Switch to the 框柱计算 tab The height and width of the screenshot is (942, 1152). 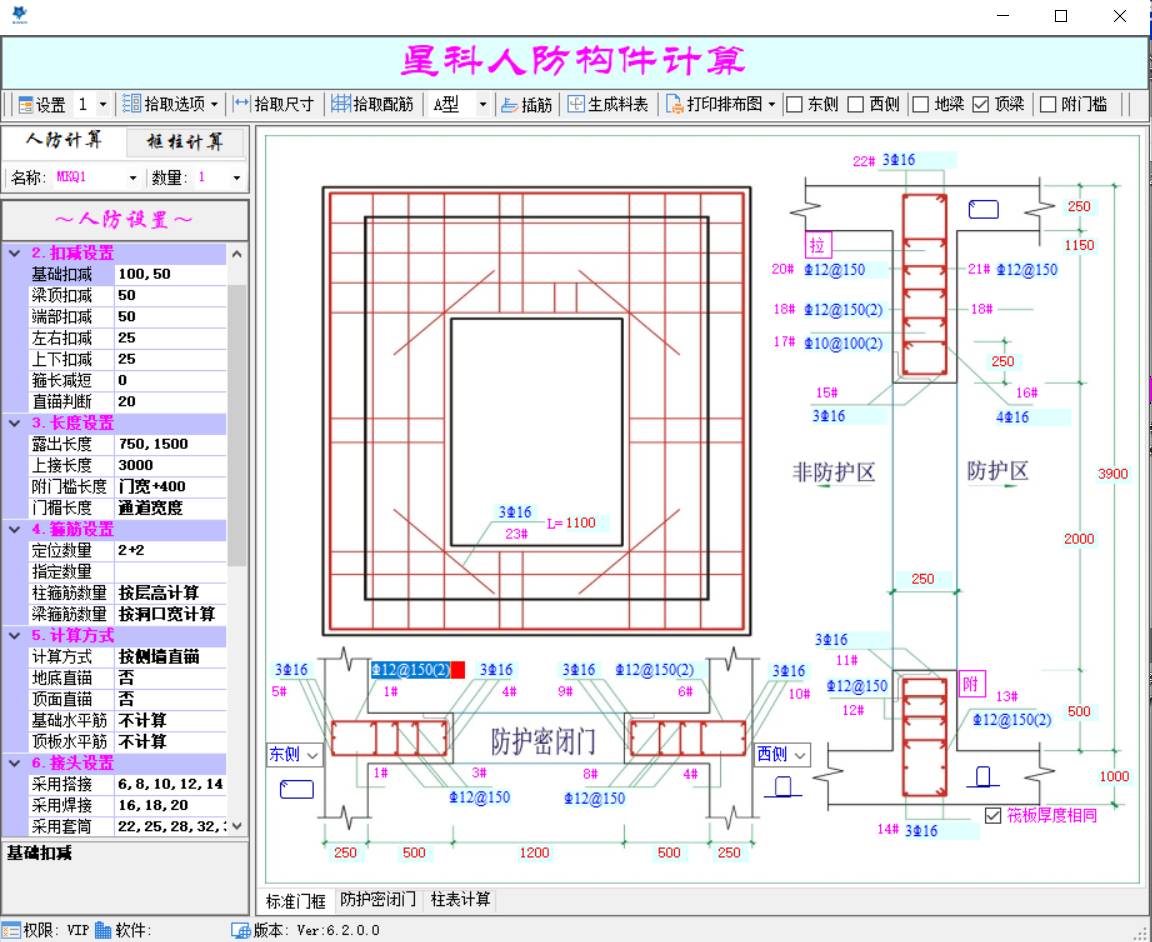pos(185,142)
